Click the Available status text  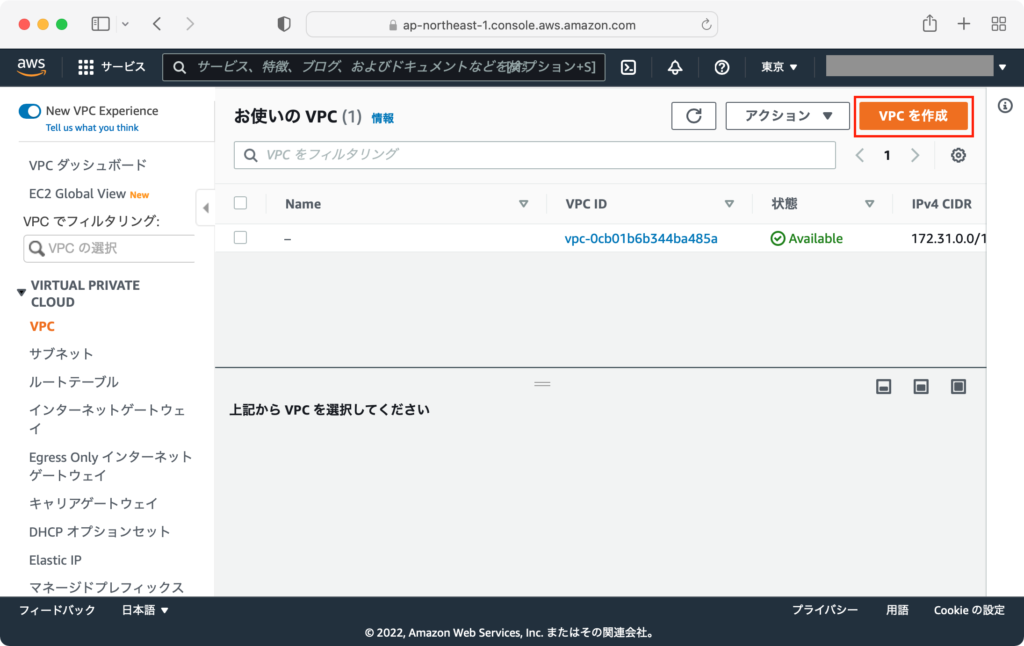(816, 238)
